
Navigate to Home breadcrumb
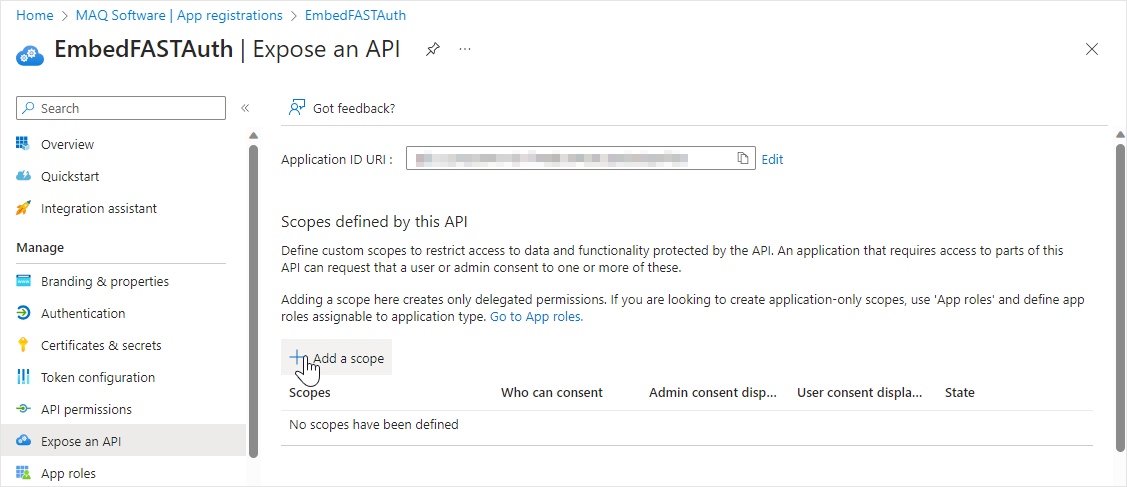35,16
